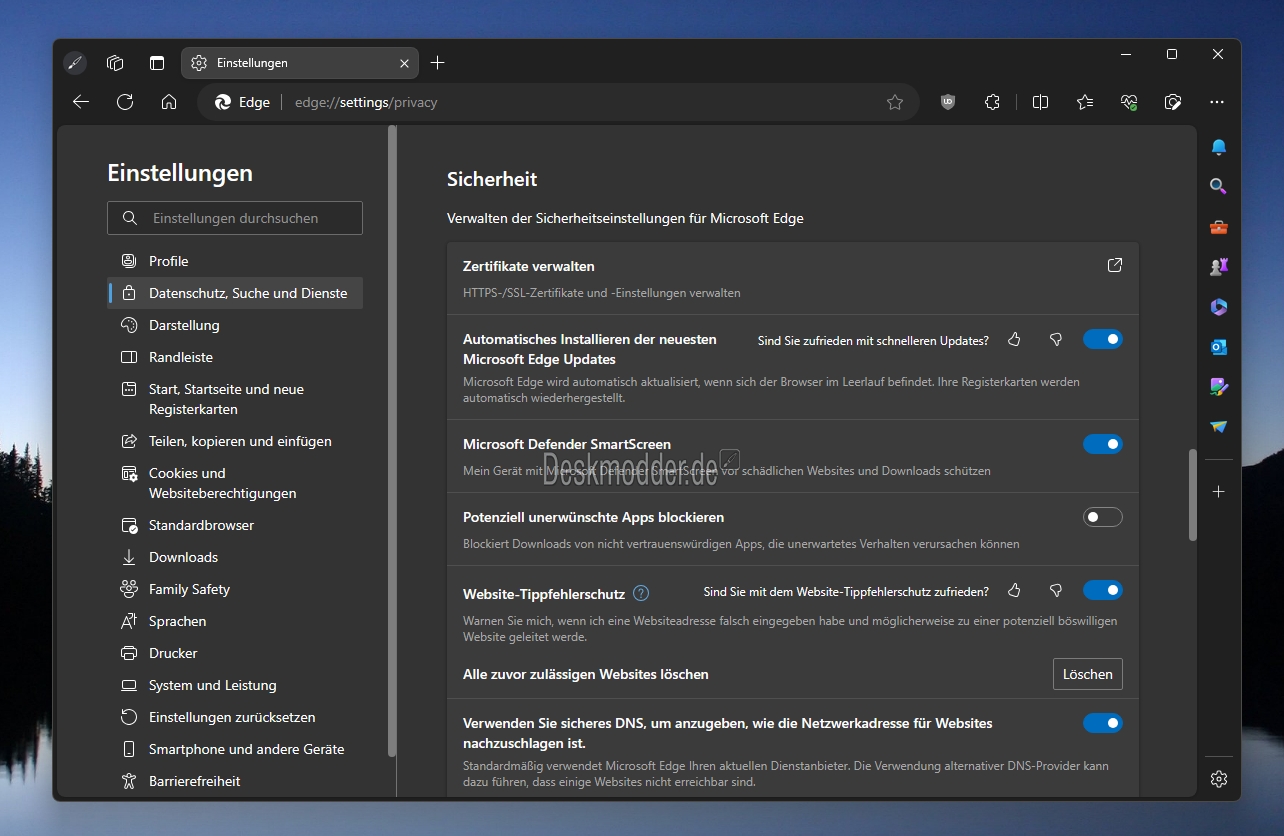Open Drop paper-plane sidebar icon
This screenshot has width=1284, height=836.
point(1218,427)
